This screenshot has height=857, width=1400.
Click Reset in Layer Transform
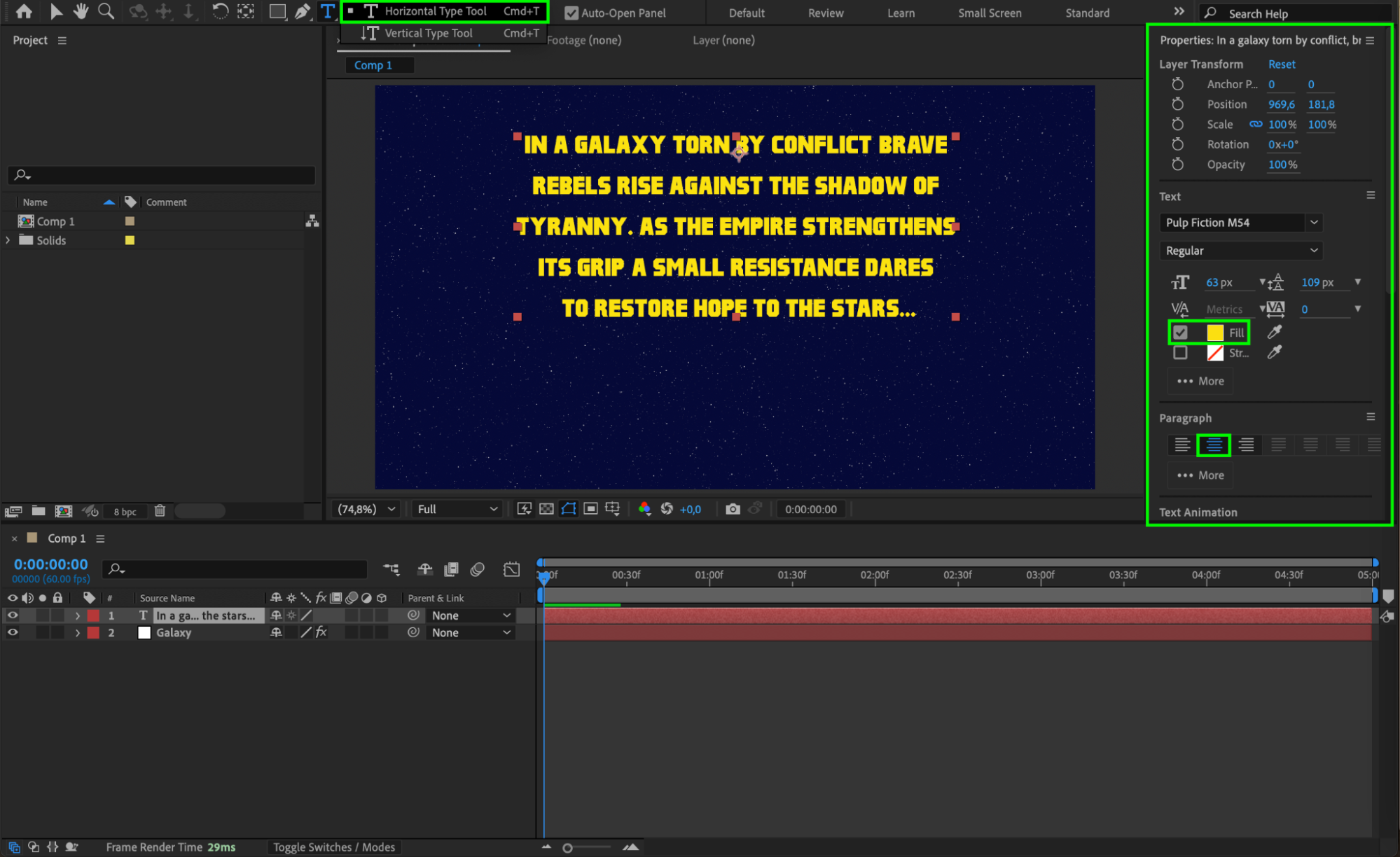point(1282,64)
